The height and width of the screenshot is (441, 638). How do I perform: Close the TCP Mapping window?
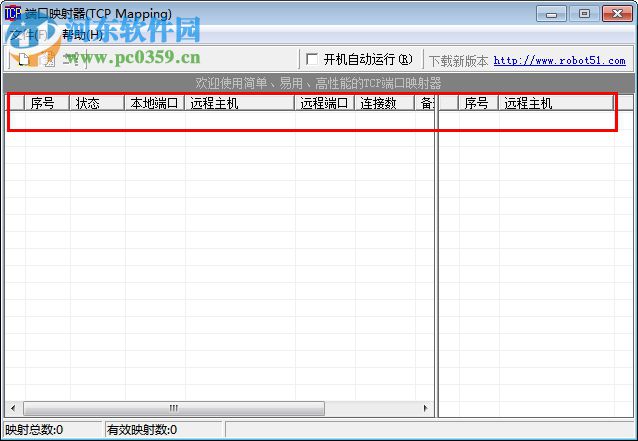pyautogui.click(x=617, y=14)
